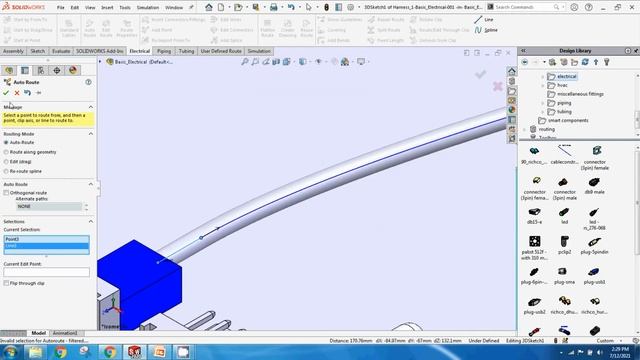Collapse the Selections section
The height and width of the screenshot is (360, 640).
click(91, 221)
